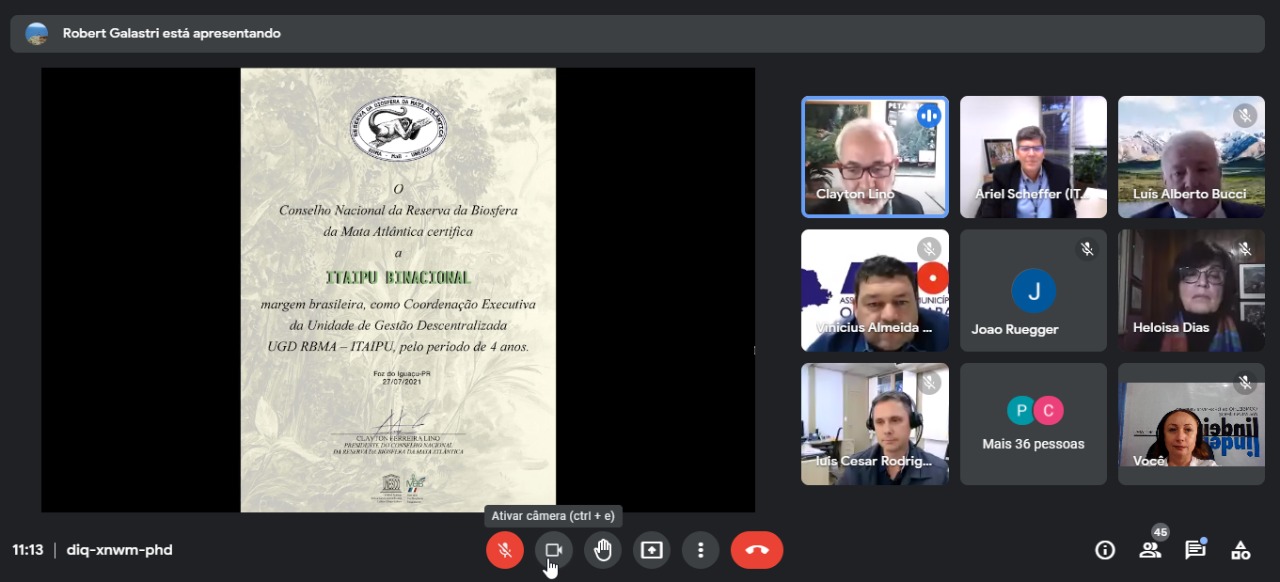This screenshot has width=1280, height=582.
Task: Unmute the microphone
Action: [x=505, y=550]
